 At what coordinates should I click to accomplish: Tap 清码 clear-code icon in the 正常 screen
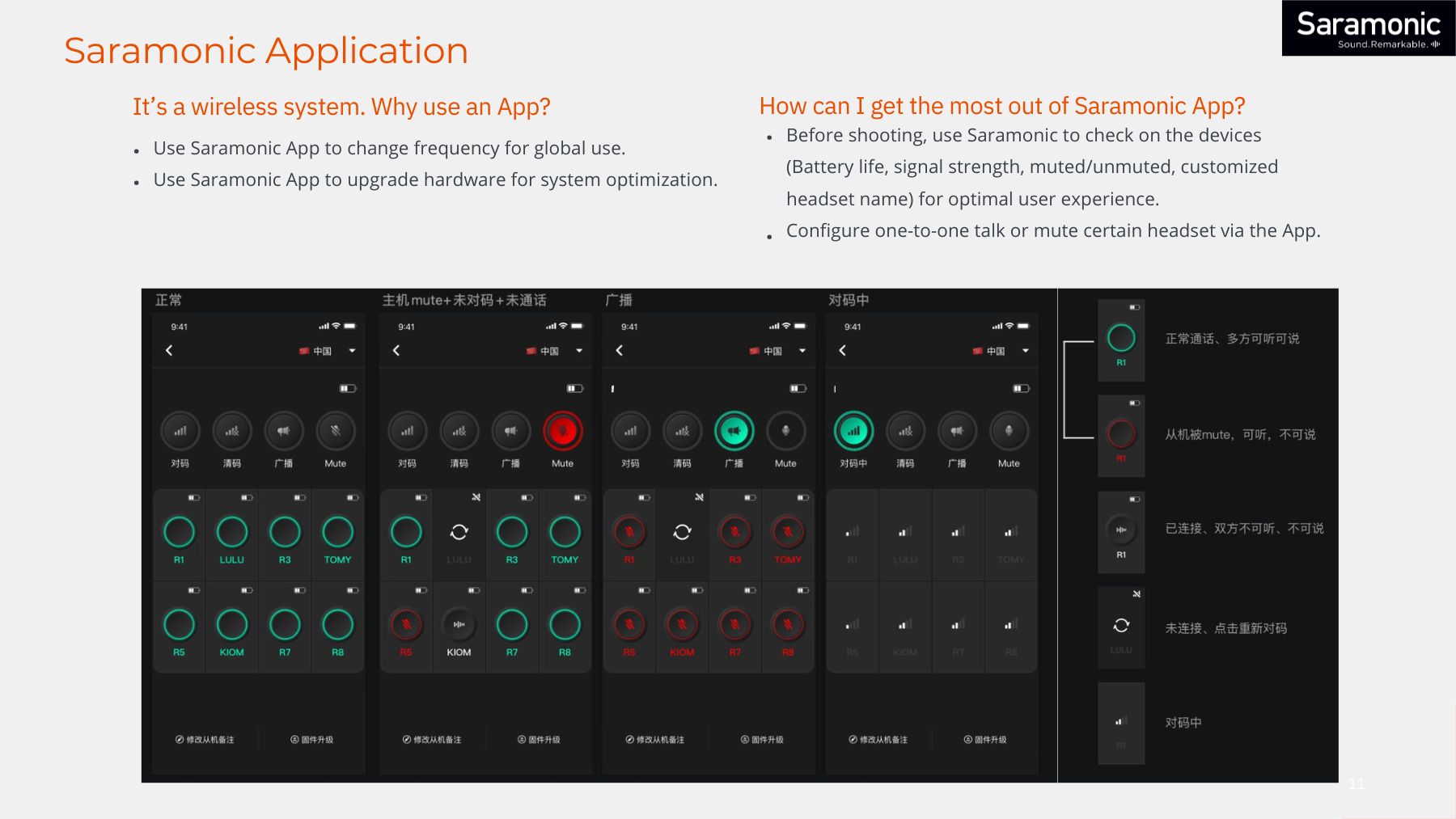(x=231, y=431)
